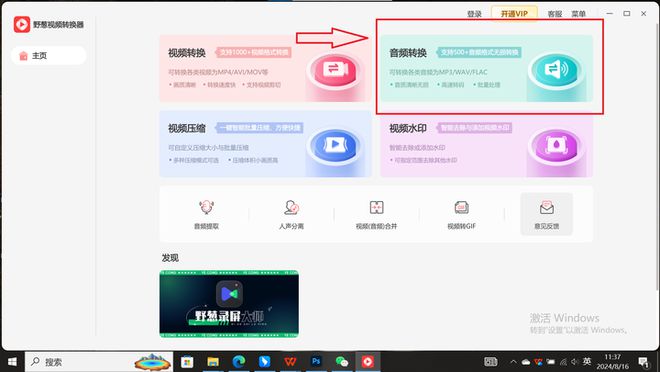Maximize the video converter window
The height and width of the screenshot is (372, 660).
pos(627,14)
